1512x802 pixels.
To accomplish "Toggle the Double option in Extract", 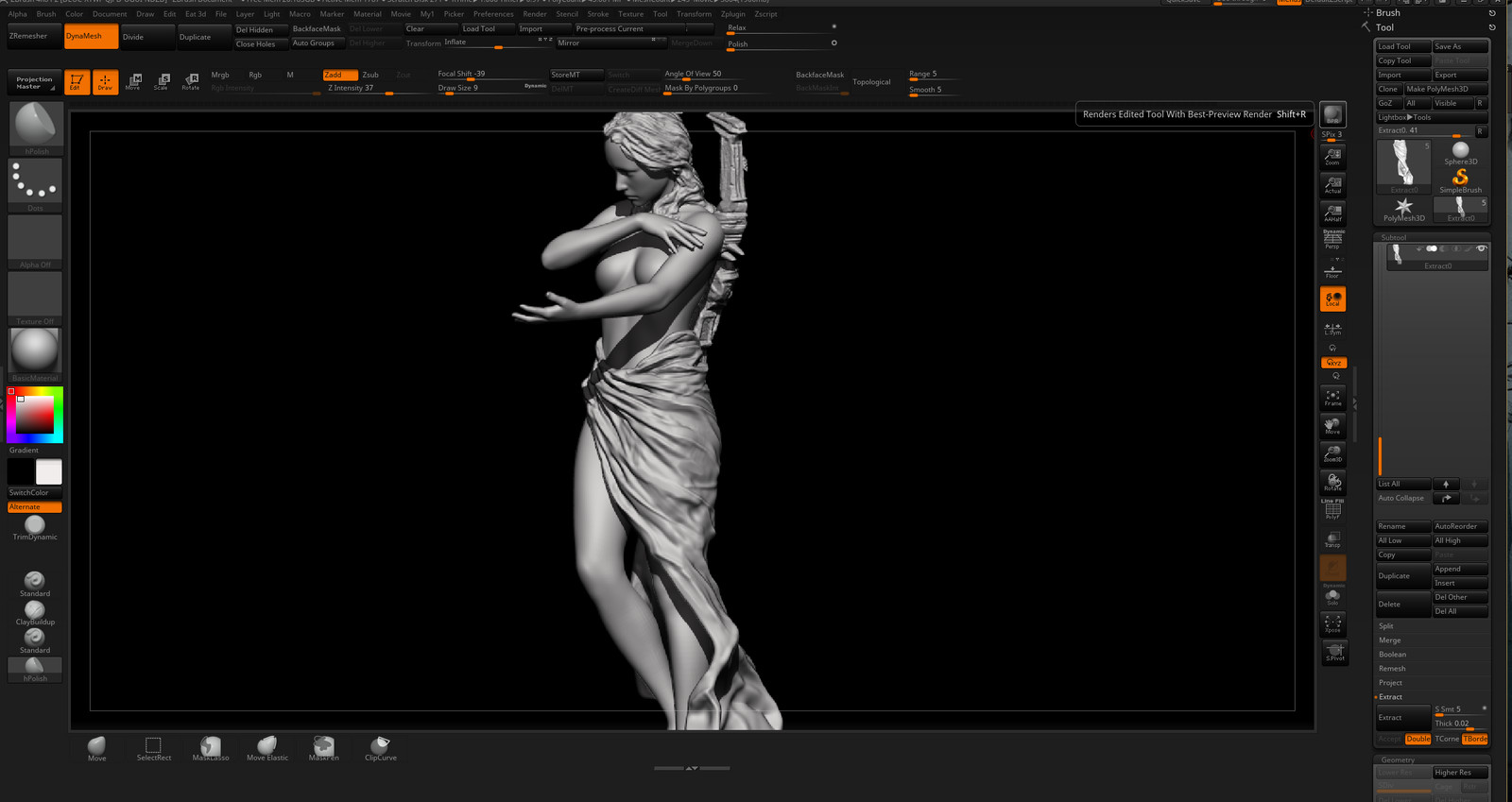I will (x=1417, y=739).
